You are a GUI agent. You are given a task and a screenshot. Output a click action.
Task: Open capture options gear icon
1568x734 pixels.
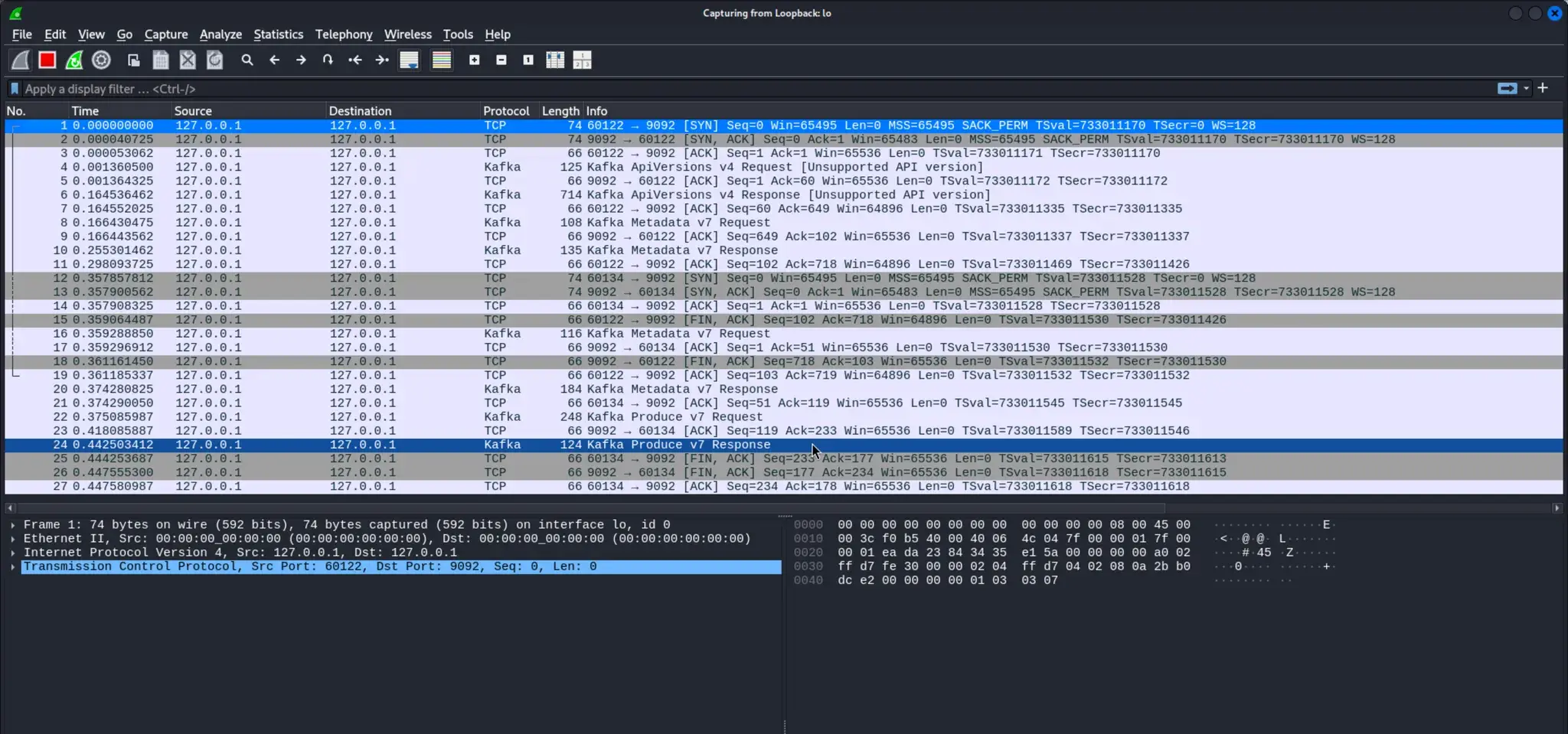[101, 60]
